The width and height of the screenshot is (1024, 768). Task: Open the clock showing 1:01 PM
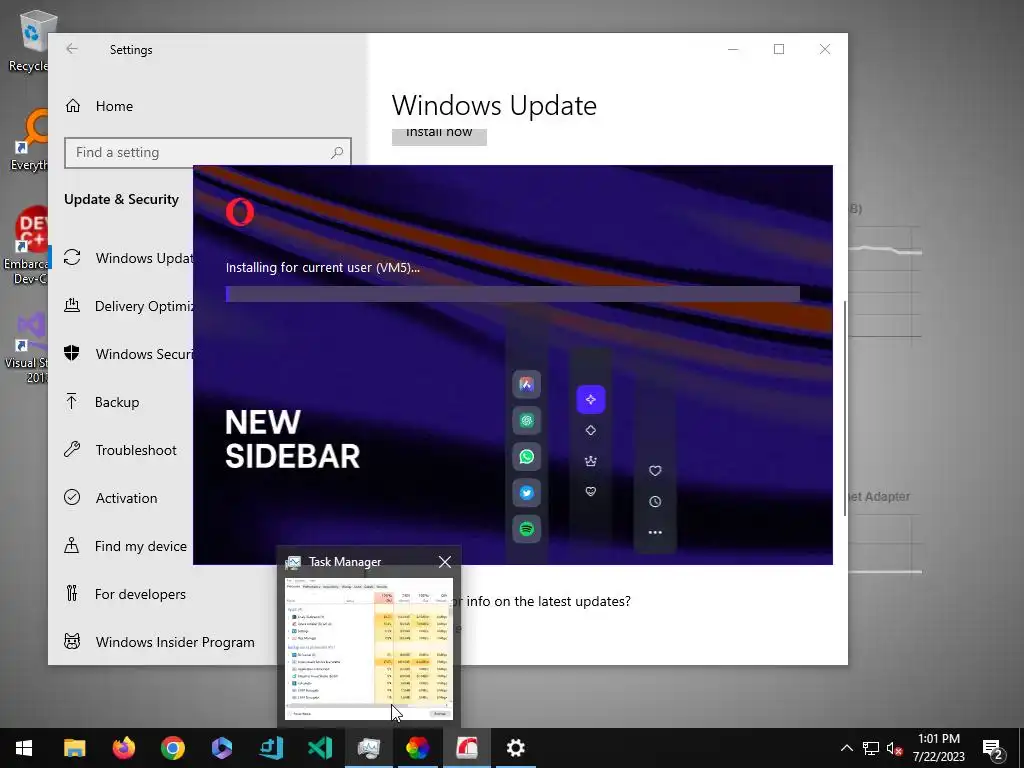coord(938,748)
